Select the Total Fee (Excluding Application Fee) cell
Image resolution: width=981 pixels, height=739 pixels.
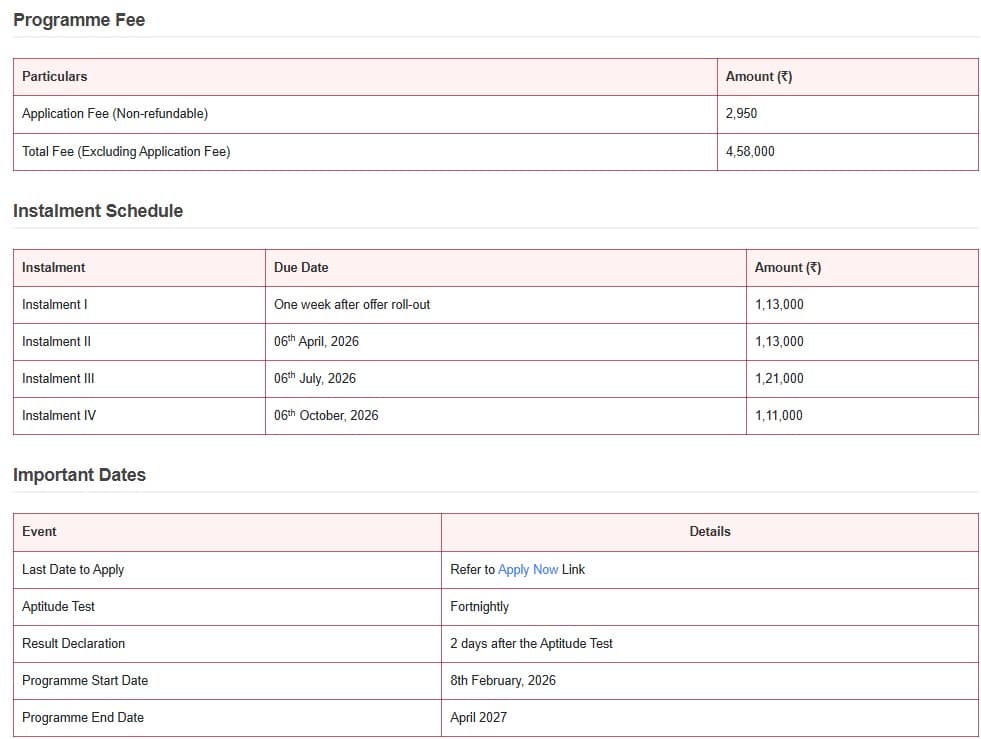click(126, 152)
